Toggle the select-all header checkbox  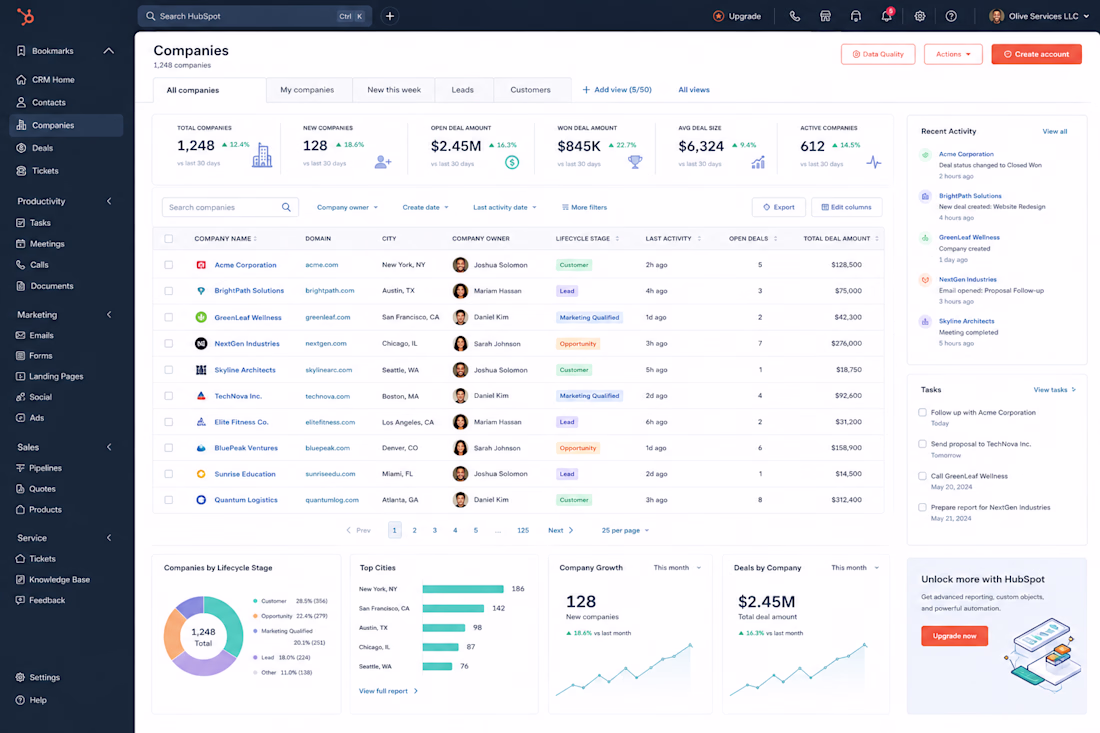tap(168, 238)
